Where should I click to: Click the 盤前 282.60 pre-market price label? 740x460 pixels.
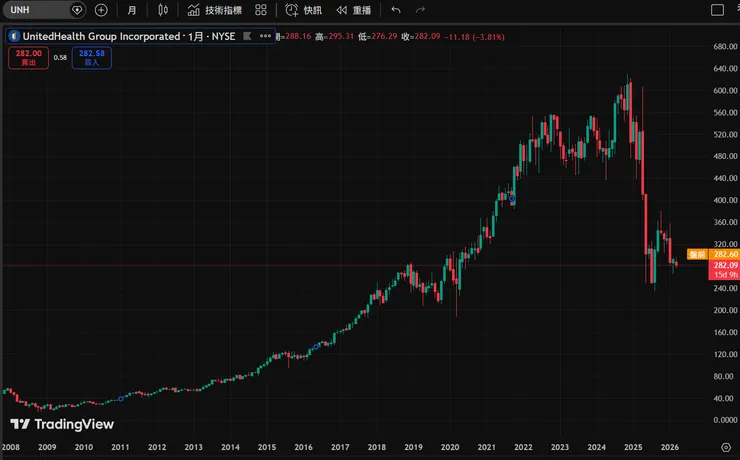pyautogui.click(x=714, y=254)
